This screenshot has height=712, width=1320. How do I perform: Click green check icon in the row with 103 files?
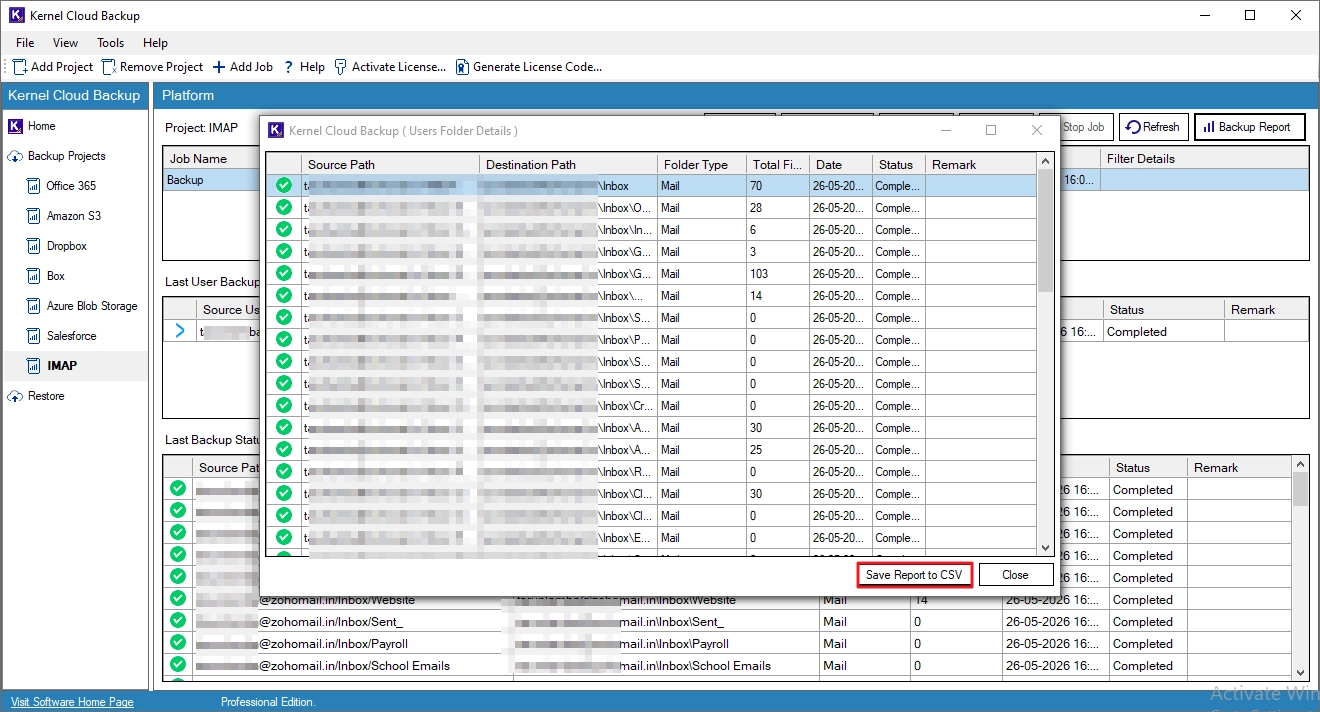click(284, 274)
